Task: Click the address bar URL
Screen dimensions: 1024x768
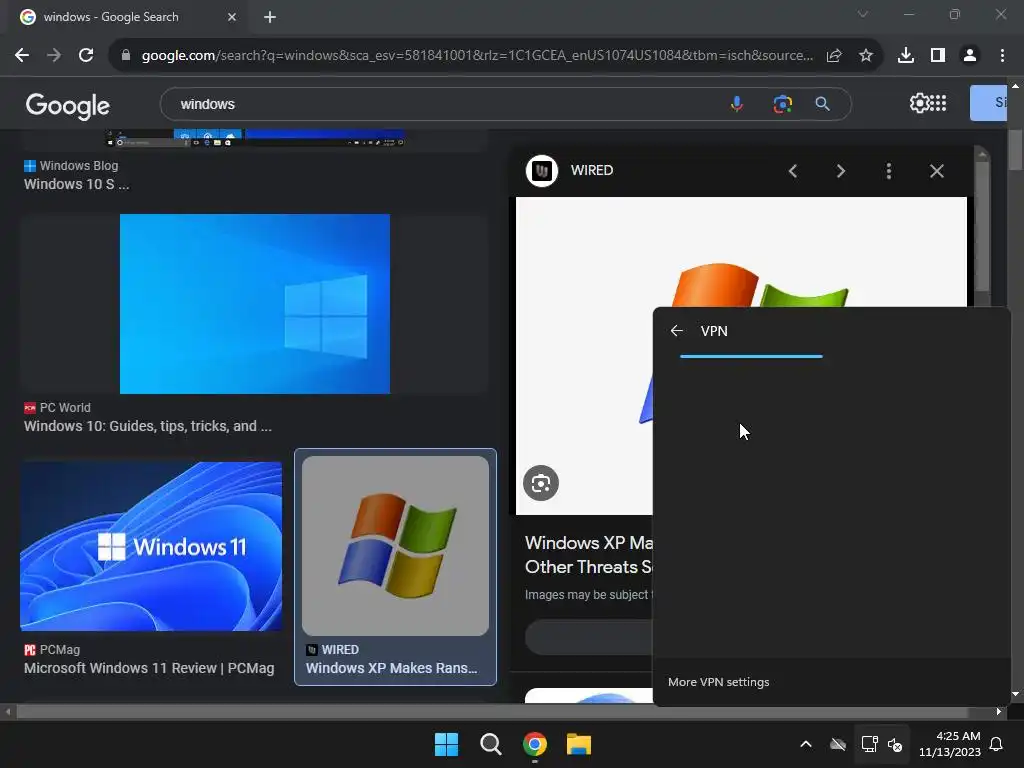Action: click(477, 56)
